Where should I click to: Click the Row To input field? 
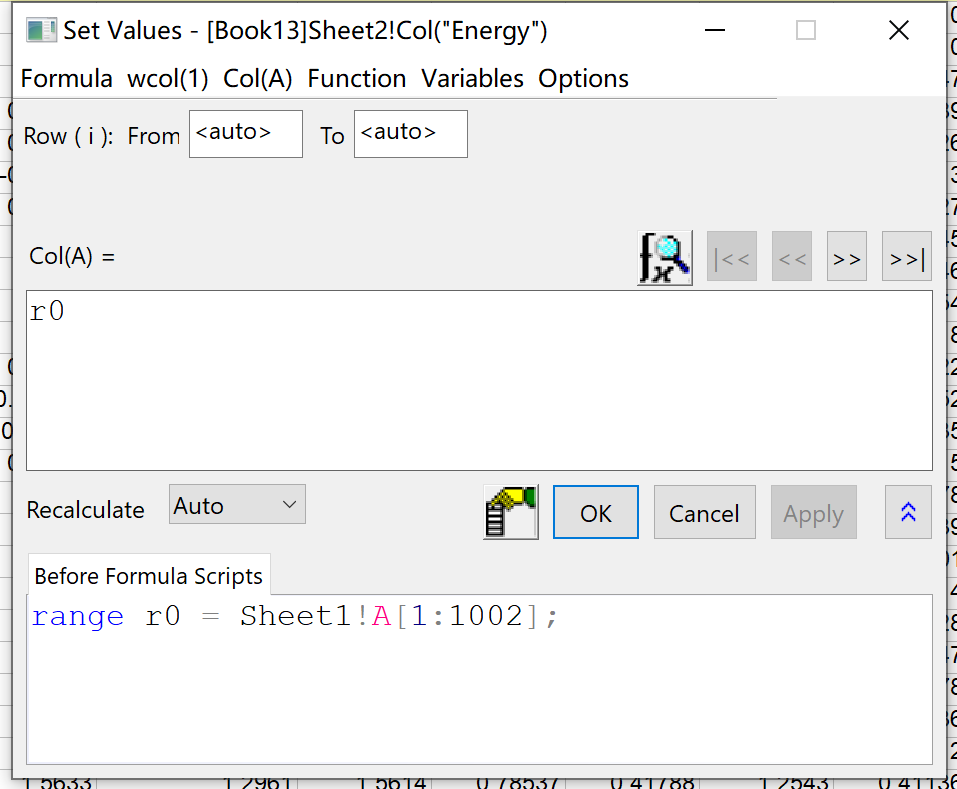tap(411, 134)
